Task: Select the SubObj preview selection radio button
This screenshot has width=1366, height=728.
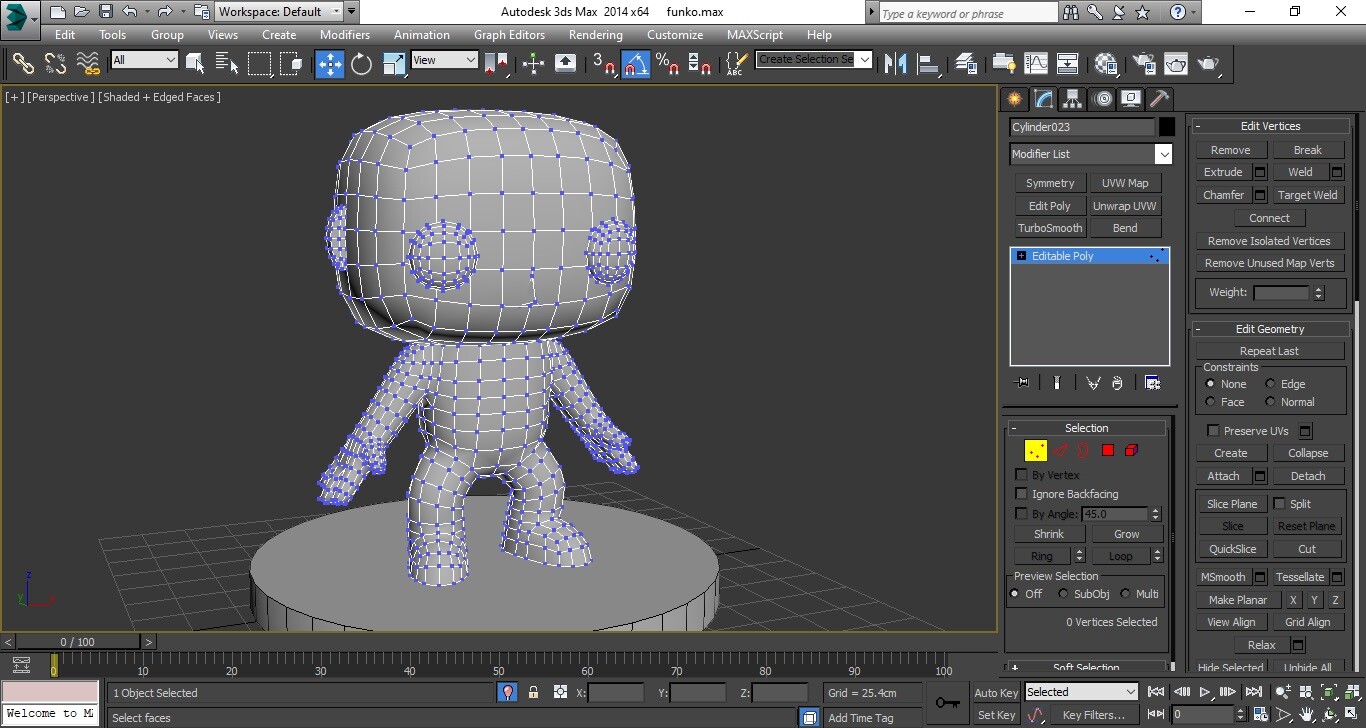Action: tap(1063, 593)
